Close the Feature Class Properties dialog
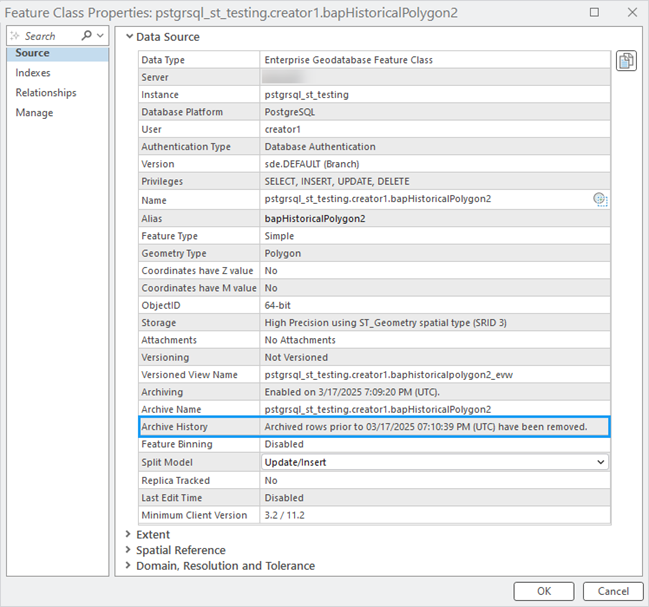Viewport: 649px width, 607px height. (632, 12)
